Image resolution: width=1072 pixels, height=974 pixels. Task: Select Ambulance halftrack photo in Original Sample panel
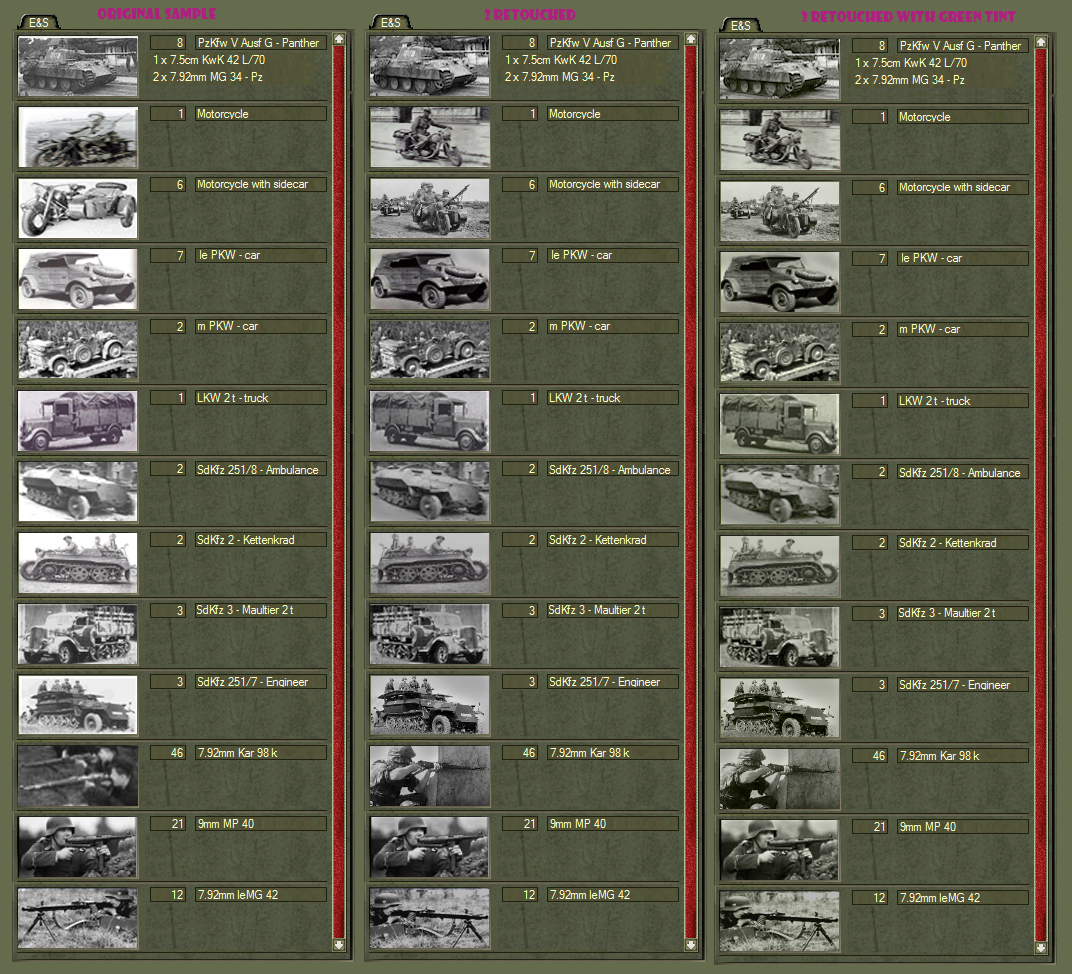coord(78,492)
